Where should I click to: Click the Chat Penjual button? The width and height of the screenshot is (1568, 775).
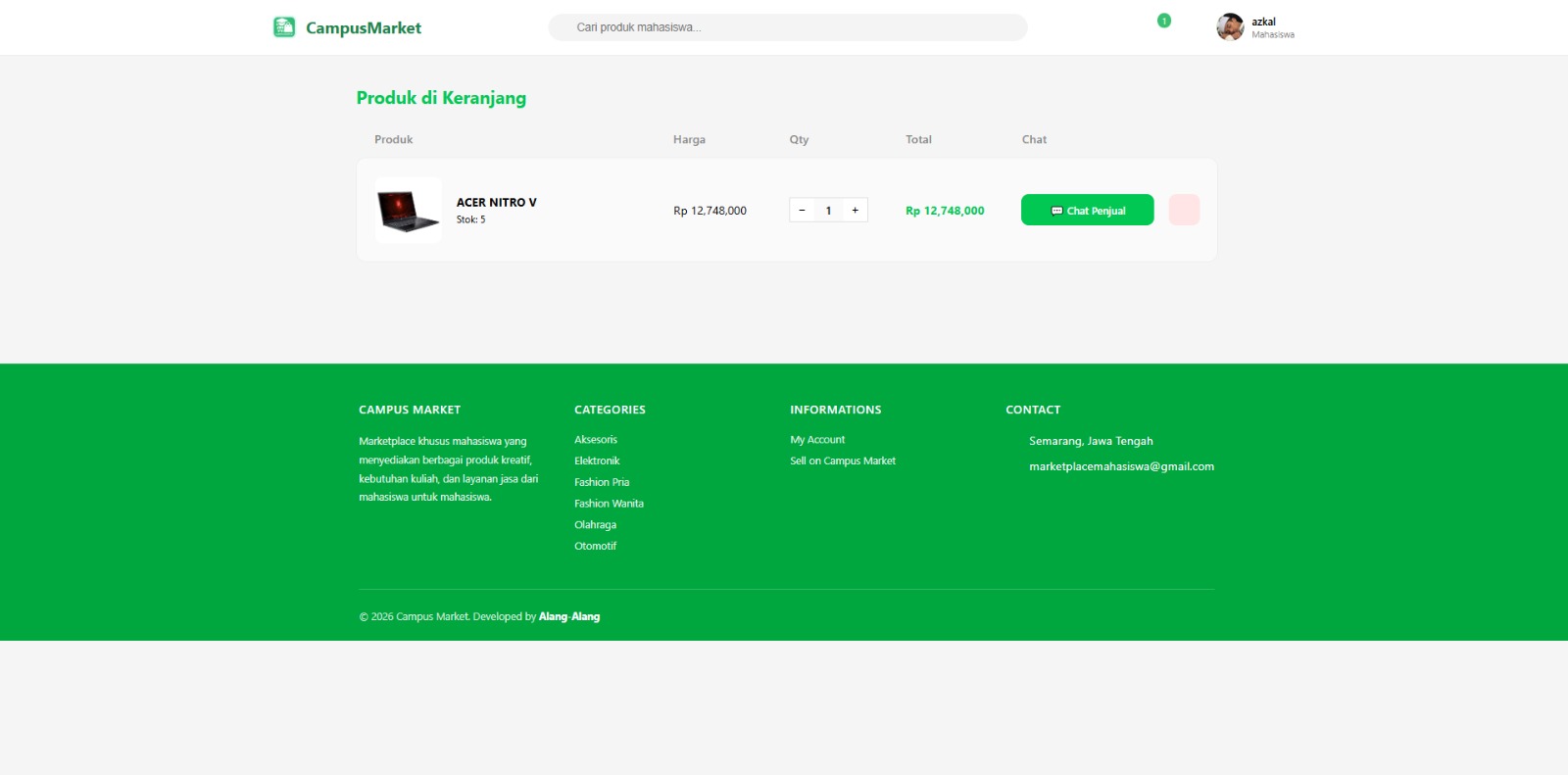1087,210
